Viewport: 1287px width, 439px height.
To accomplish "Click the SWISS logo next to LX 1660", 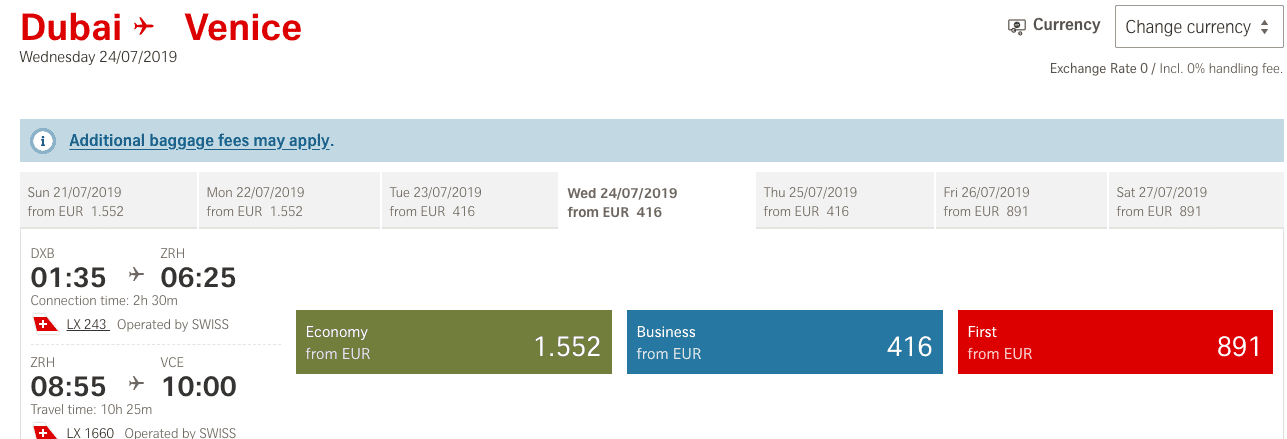I will click(x=45, y=432).
